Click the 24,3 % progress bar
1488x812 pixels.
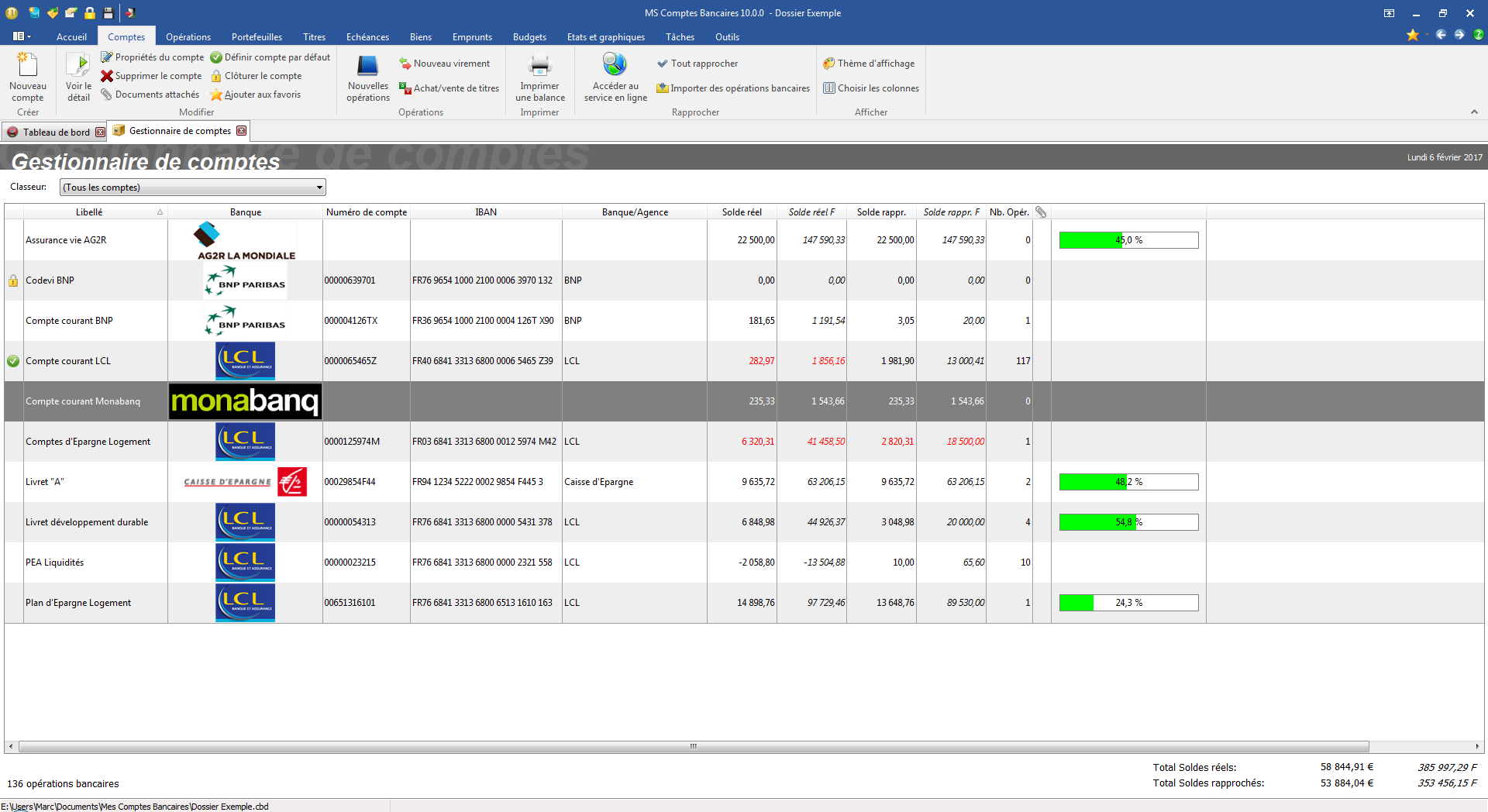pyautogui.click(x=1128, y=603)
